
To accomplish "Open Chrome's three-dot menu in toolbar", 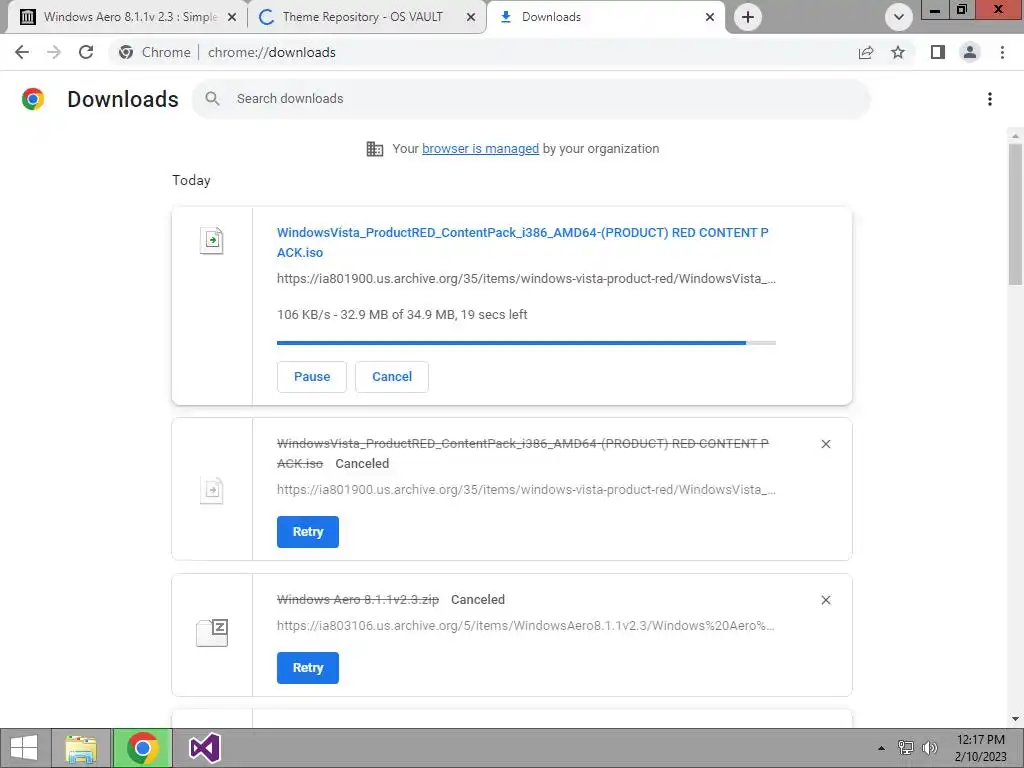I will [1002, 52].
